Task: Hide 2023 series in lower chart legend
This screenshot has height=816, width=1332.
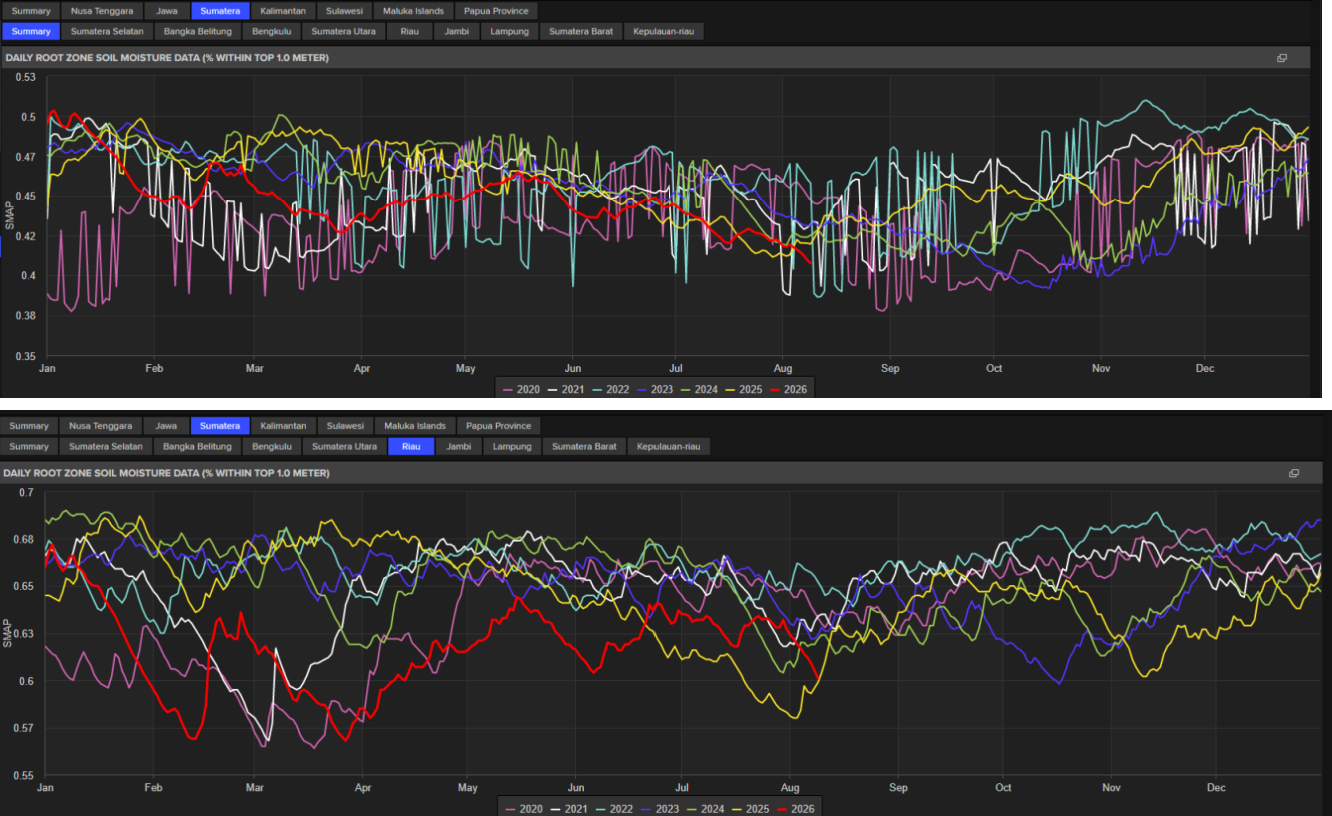Action: (658, 807)
